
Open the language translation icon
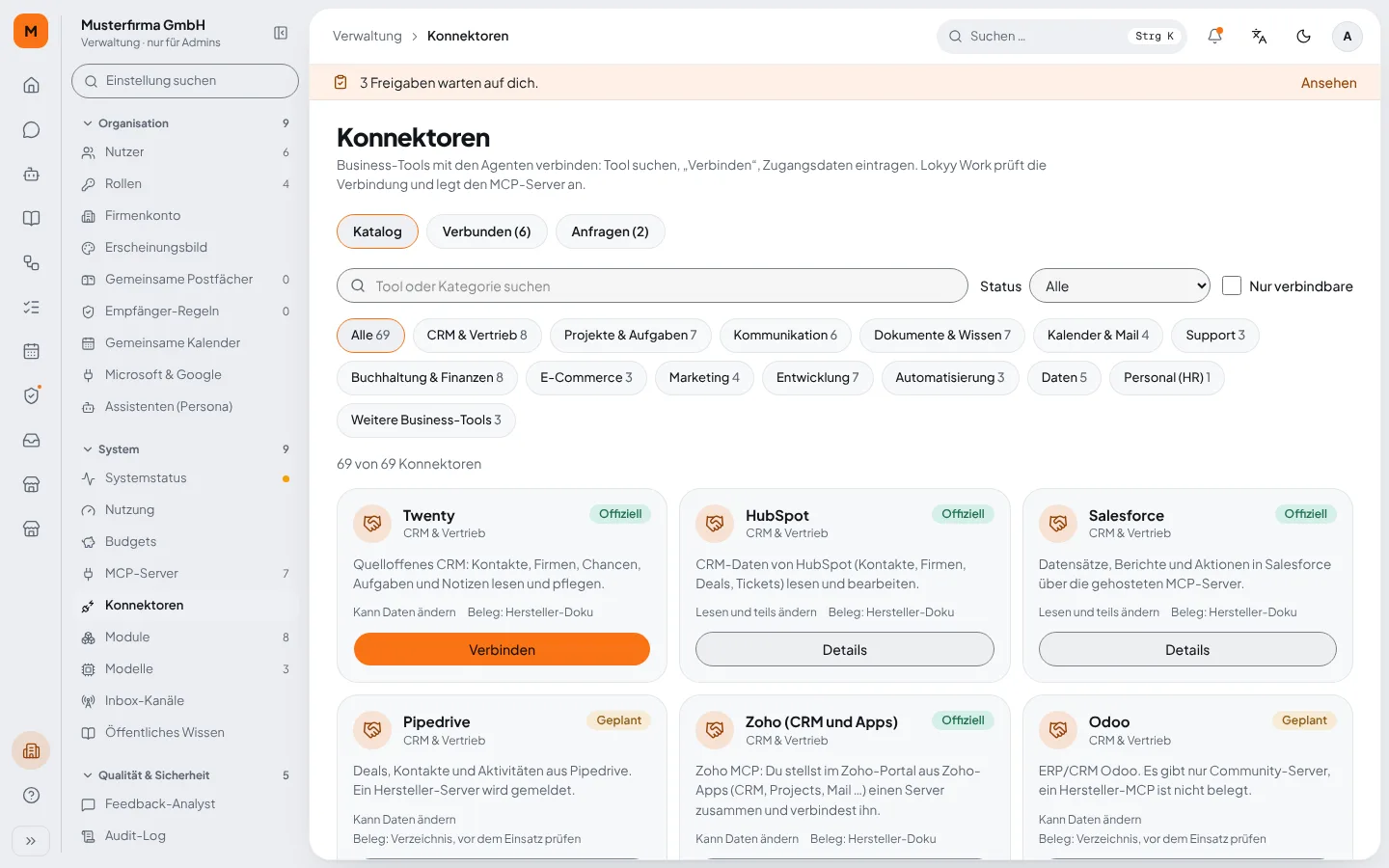coord(1259,36)
